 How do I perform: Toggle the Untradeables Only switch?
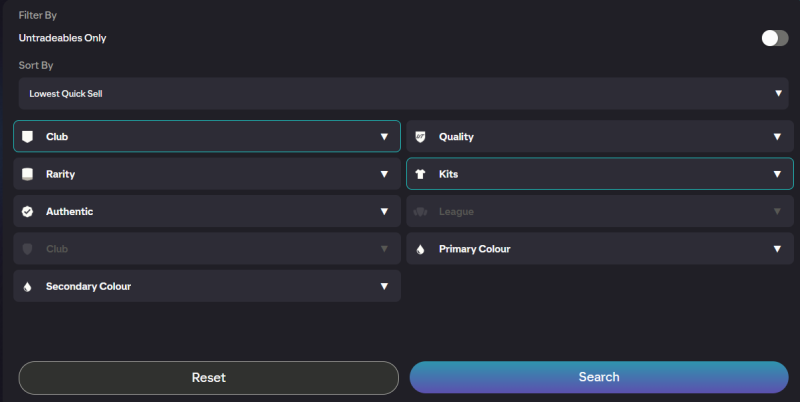pyautogui.click(x=774, y=38)
